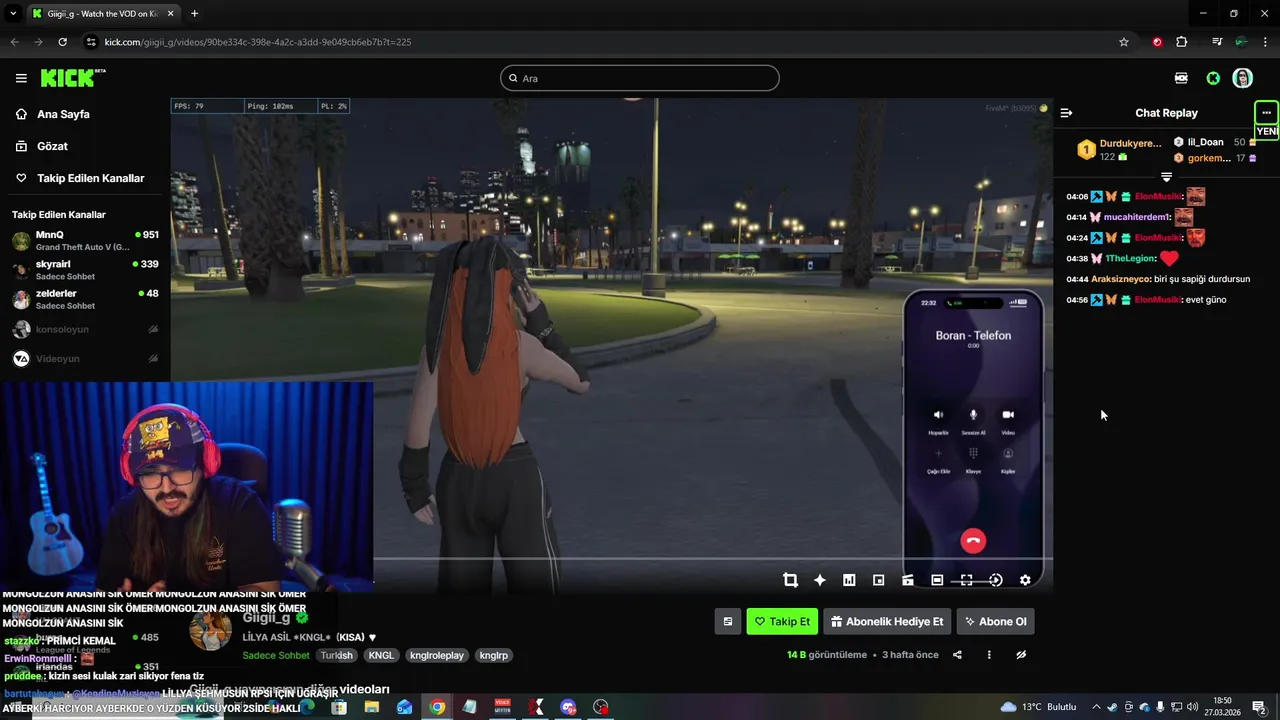Screen dimensions: 1280x720
Task: Click the kngIroleplay tag
Action: pos(437,655)
